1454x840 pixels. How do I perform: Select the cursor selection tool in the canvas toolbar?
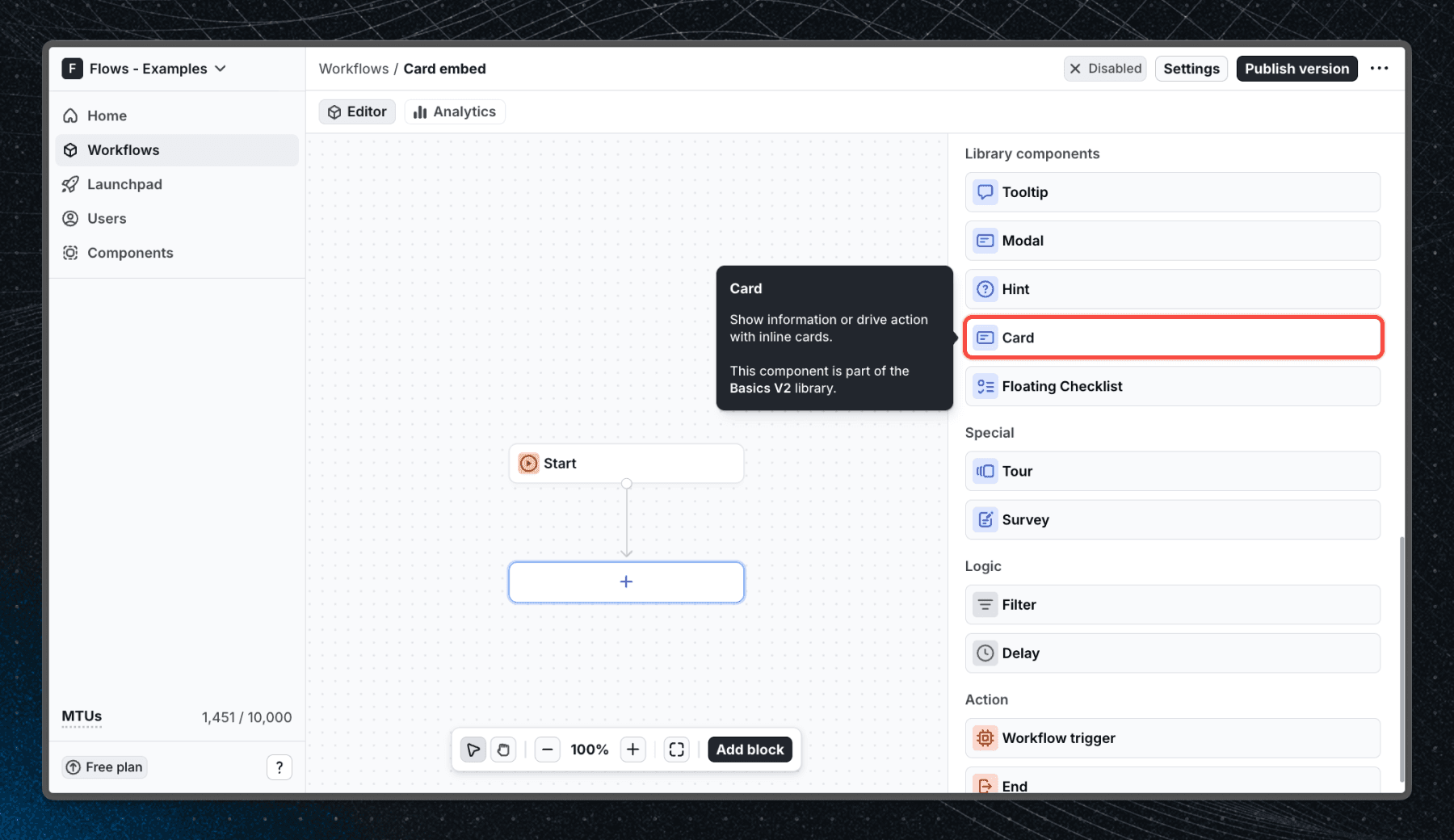(473, 750)
